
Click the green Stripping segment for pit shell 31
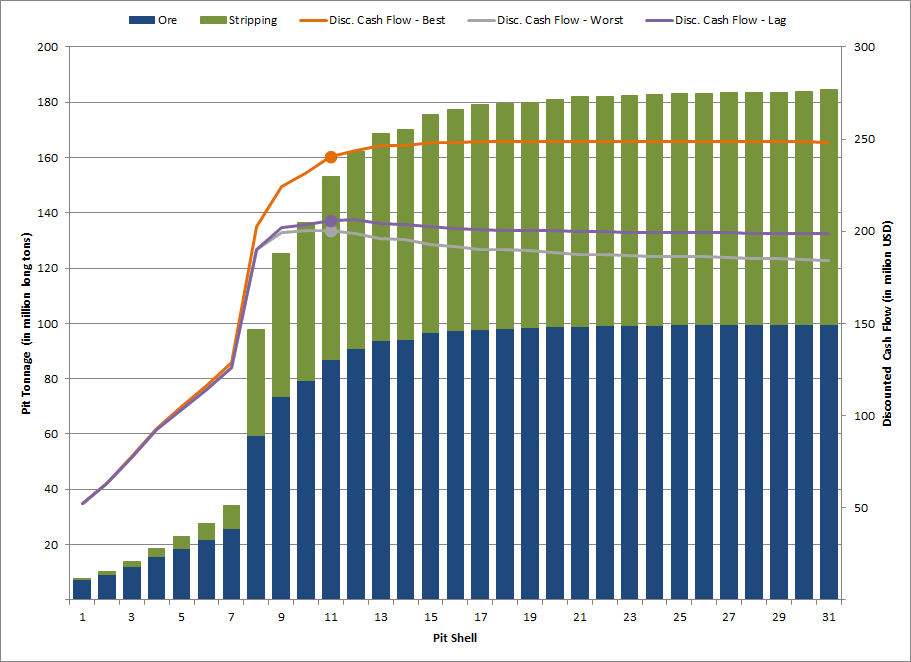coord(829,207)
